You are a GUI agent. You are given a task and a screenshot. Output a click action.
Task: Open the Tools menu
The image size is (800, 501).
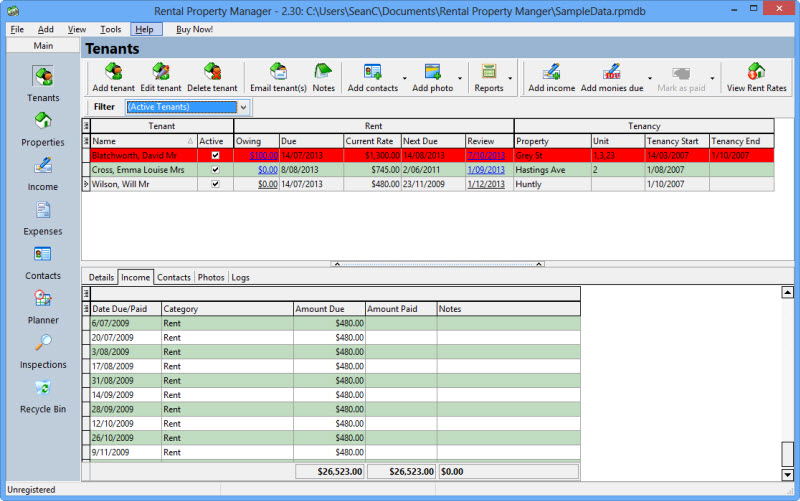coord(110,29)
